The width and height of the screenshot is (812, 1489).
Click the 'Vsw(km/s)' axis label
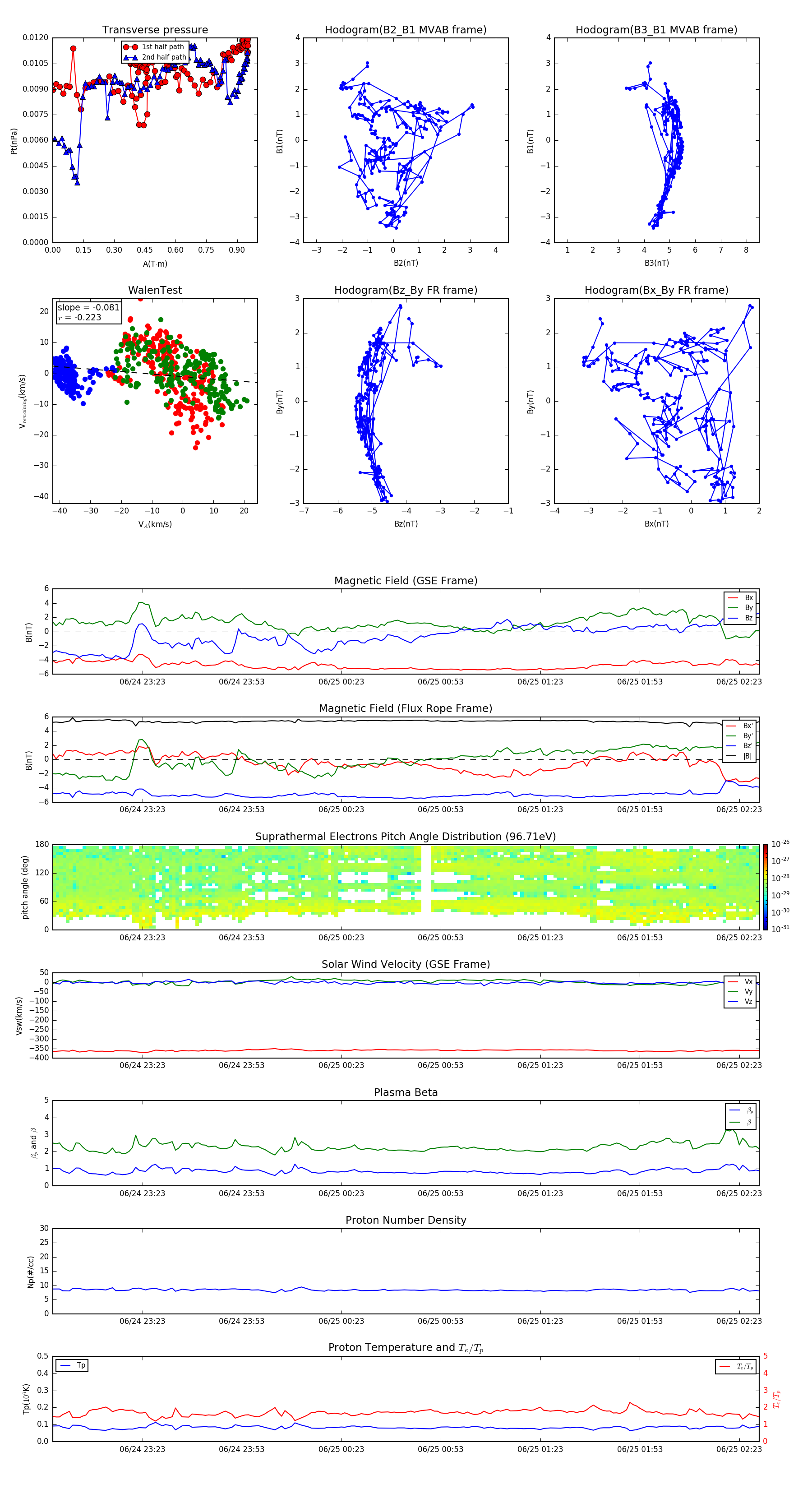pyautogui.click(x=19, y=1016)
